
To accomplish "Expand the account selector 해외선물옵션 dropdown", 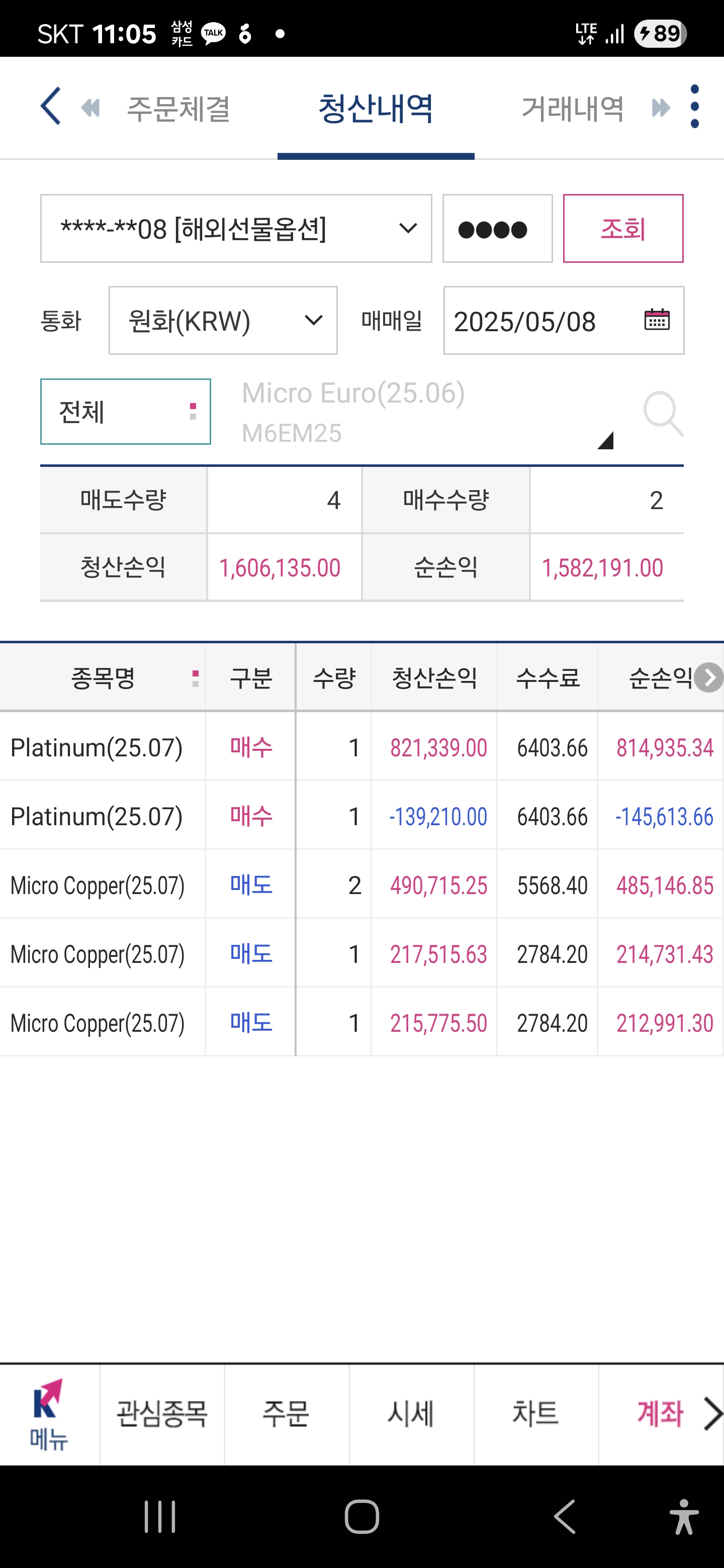I will coord(236,229).
